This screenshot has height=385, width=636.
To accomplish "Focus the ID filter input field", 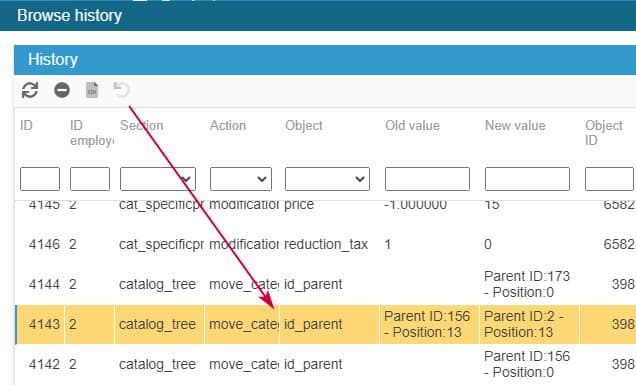I will [x=40, y=179].
